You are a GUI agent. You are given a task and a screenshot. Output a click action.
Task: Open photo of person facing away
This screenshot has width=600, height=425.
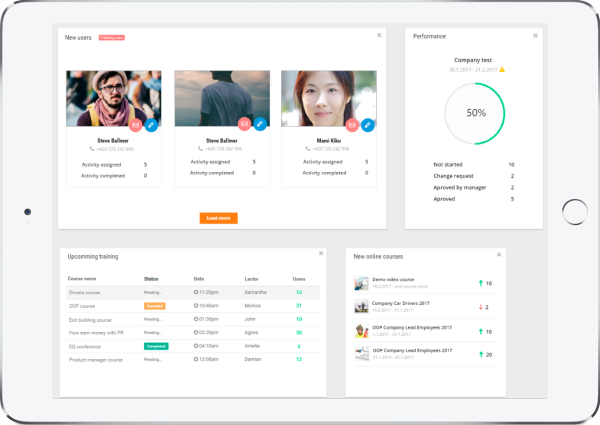click(222, 98)
